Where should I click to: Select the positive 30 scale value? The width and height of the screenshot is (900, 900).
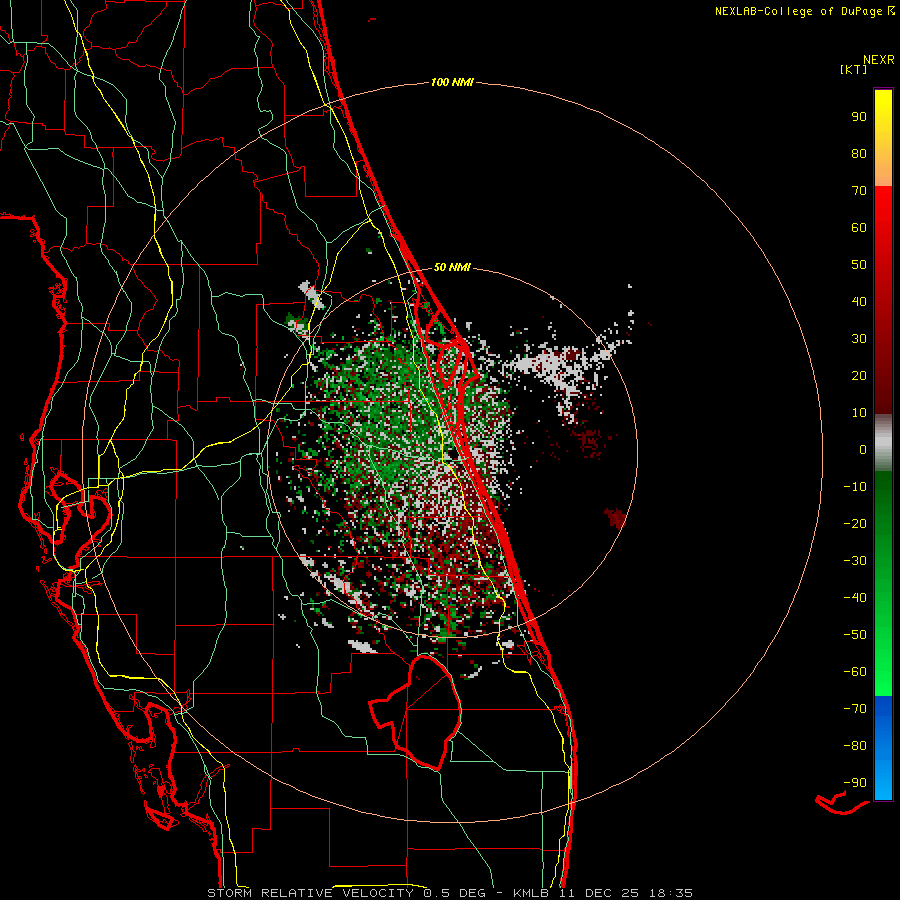(x=859, y=339)
